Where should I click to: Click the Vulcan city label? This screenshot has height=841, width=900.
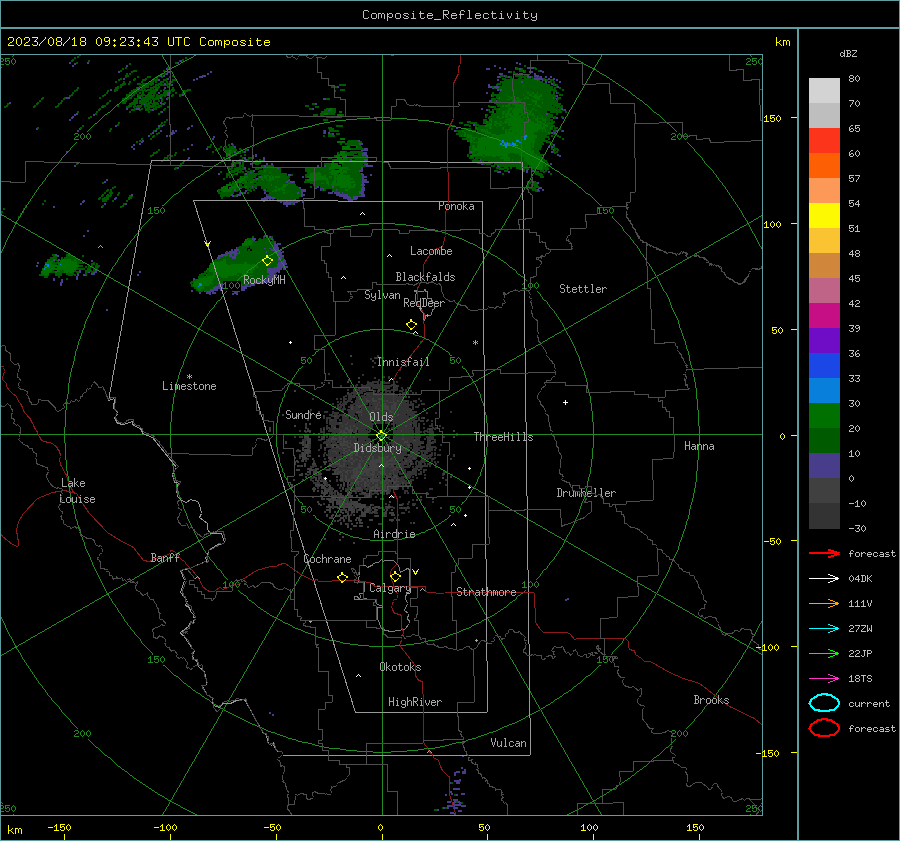(x=509, y=743)
